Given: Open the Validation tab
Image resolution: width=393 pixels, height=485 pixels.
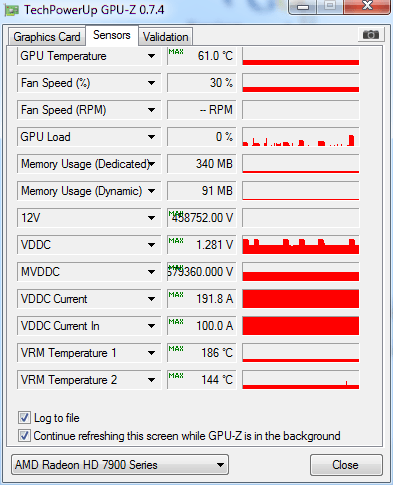Looking at the screenshot, I should point(166,37).
